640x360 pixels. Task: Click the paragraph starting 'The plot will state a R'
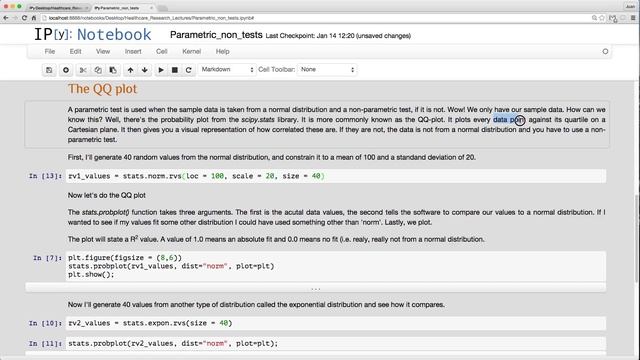tap(276, 239)
